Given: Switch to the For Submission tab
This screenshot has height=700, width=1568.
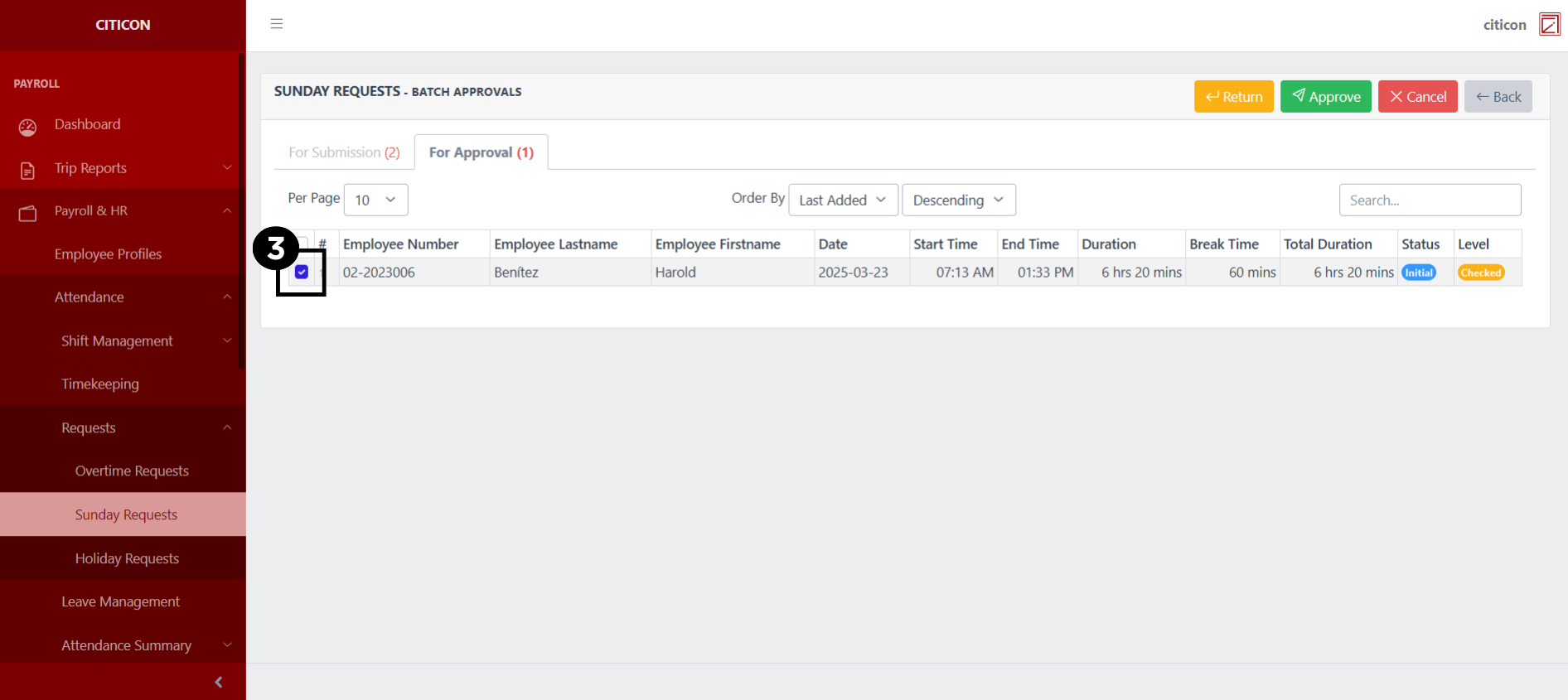Looking at the screenshot, I should (x=344, y=152).
